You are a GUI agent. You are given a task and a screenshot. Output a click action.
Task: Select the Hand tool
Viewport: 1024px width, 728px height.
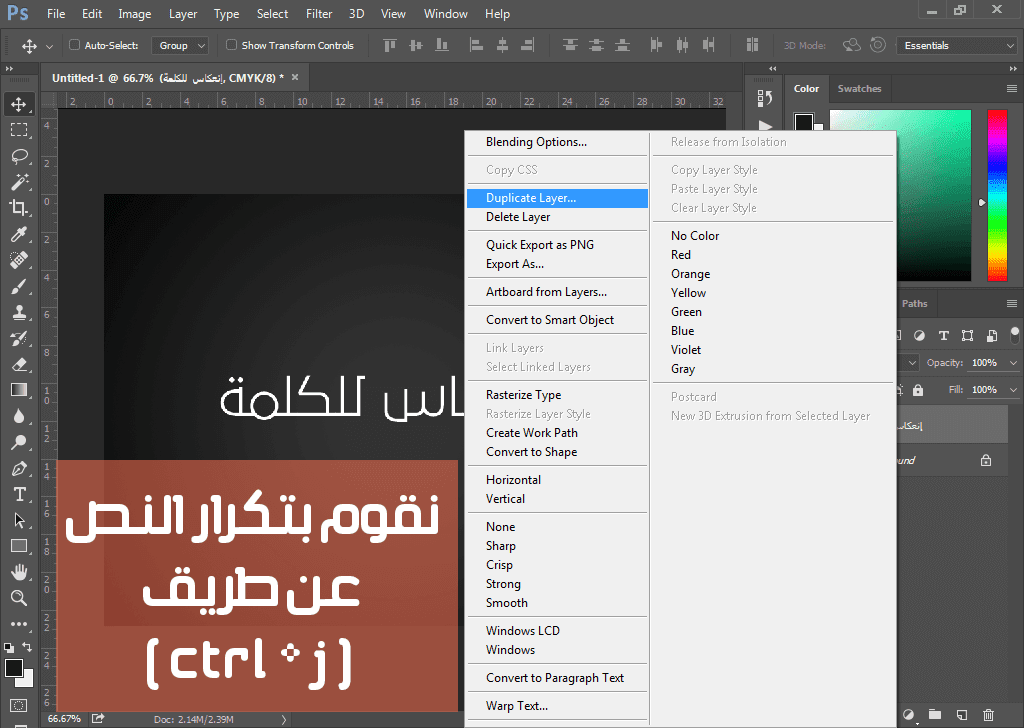pos(19,572)
